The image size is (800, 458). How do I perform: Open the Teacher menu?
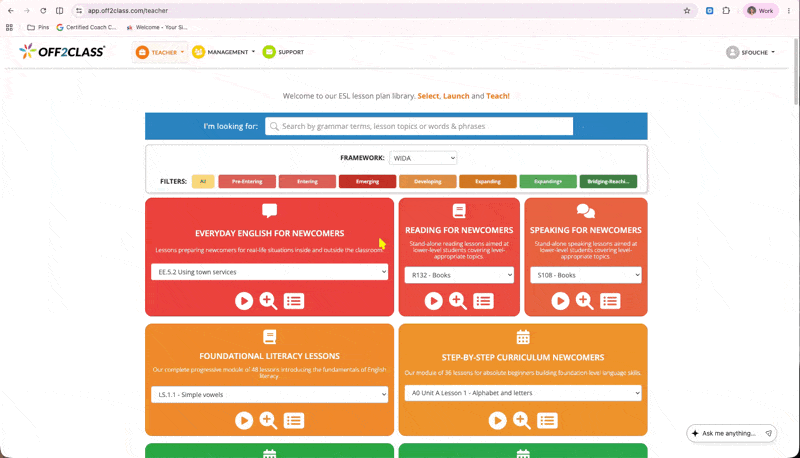click(x=160, y=52)
